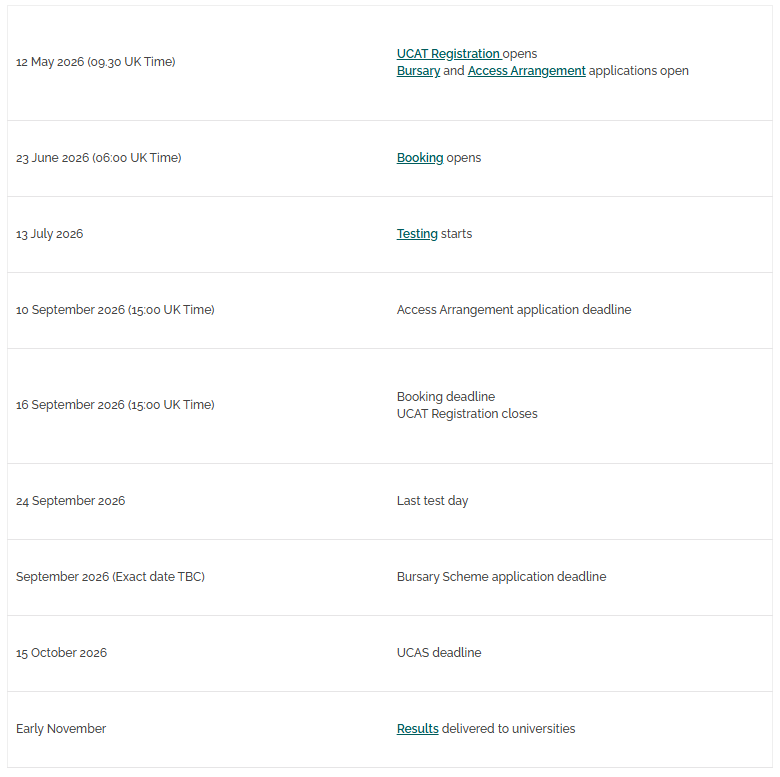Select the 23 June 2026 date text
Image resolution: width=780 pixels, height=777 pixels.
(x=98, y=158)
